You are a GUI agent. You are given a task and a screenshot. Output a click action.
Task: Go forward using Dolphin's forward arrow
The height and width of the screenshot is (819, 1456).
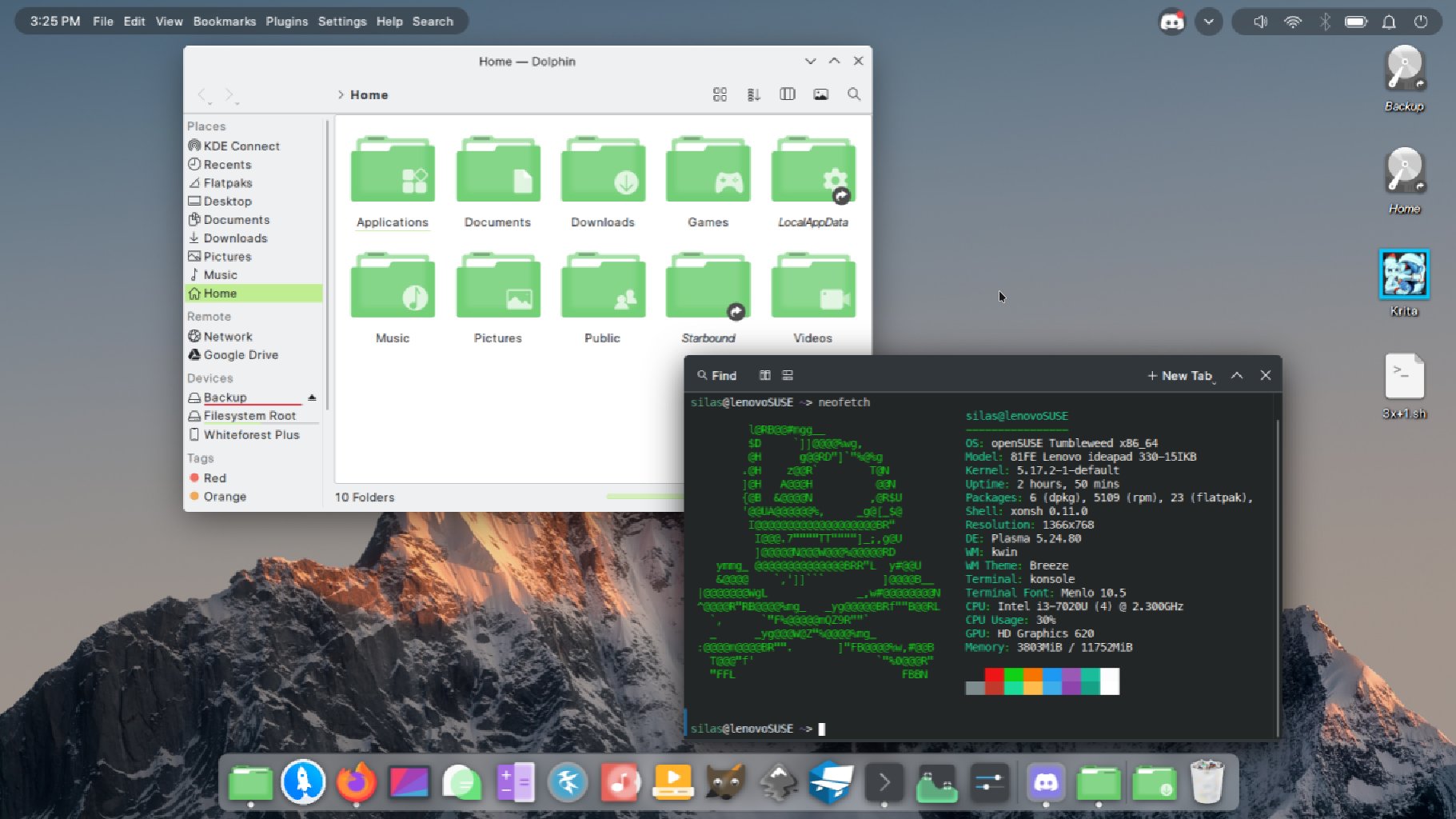click(x=230, y=95)
